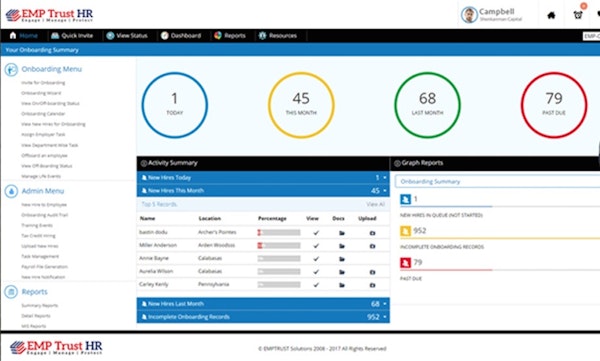Viewport: 600px width, 361px height.
Task: Open the alarm notification icon with badge
Action: point(578,15)
